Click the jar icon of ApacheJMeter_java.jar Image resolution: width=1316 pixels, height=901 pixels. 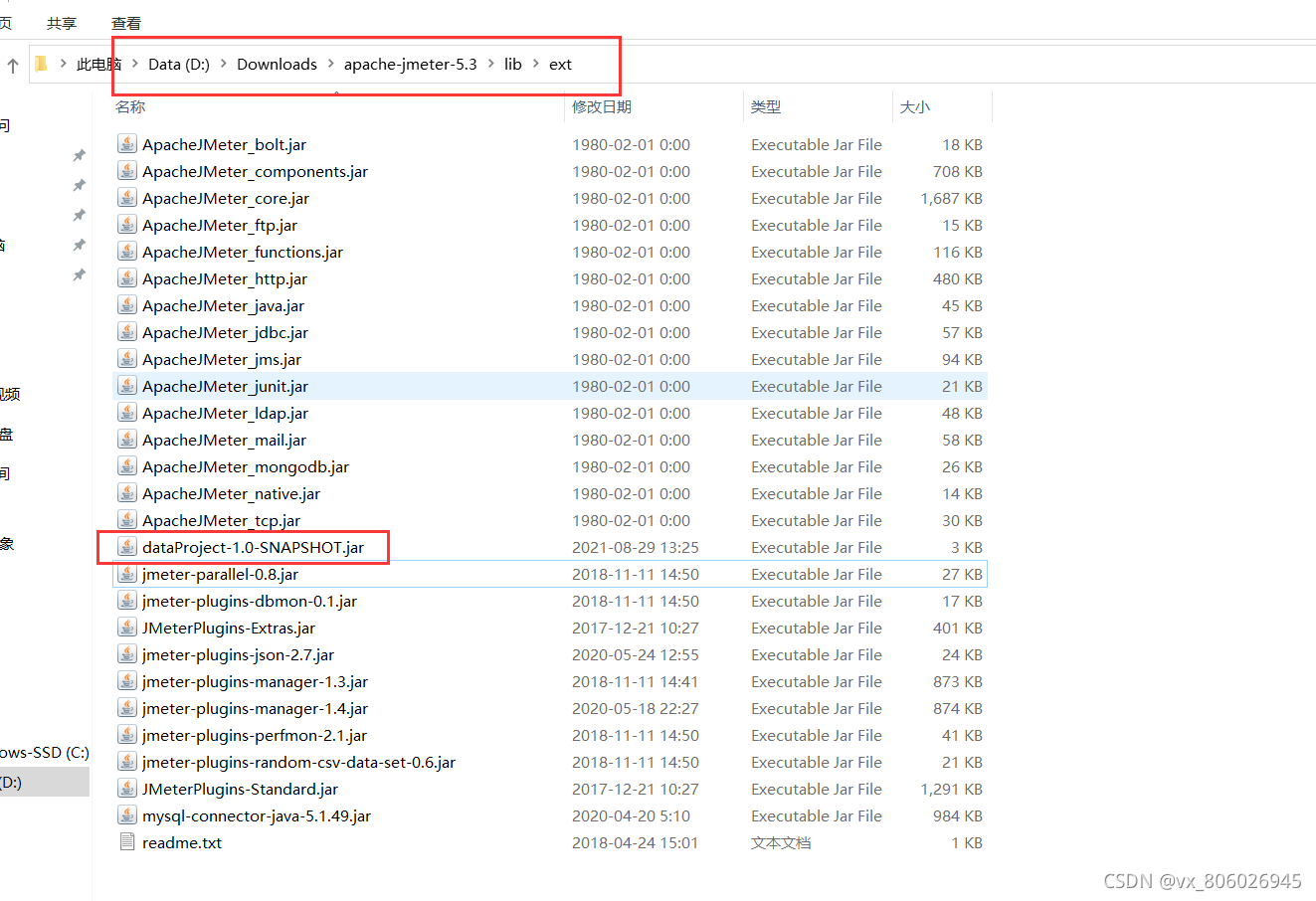coord(127,305)
